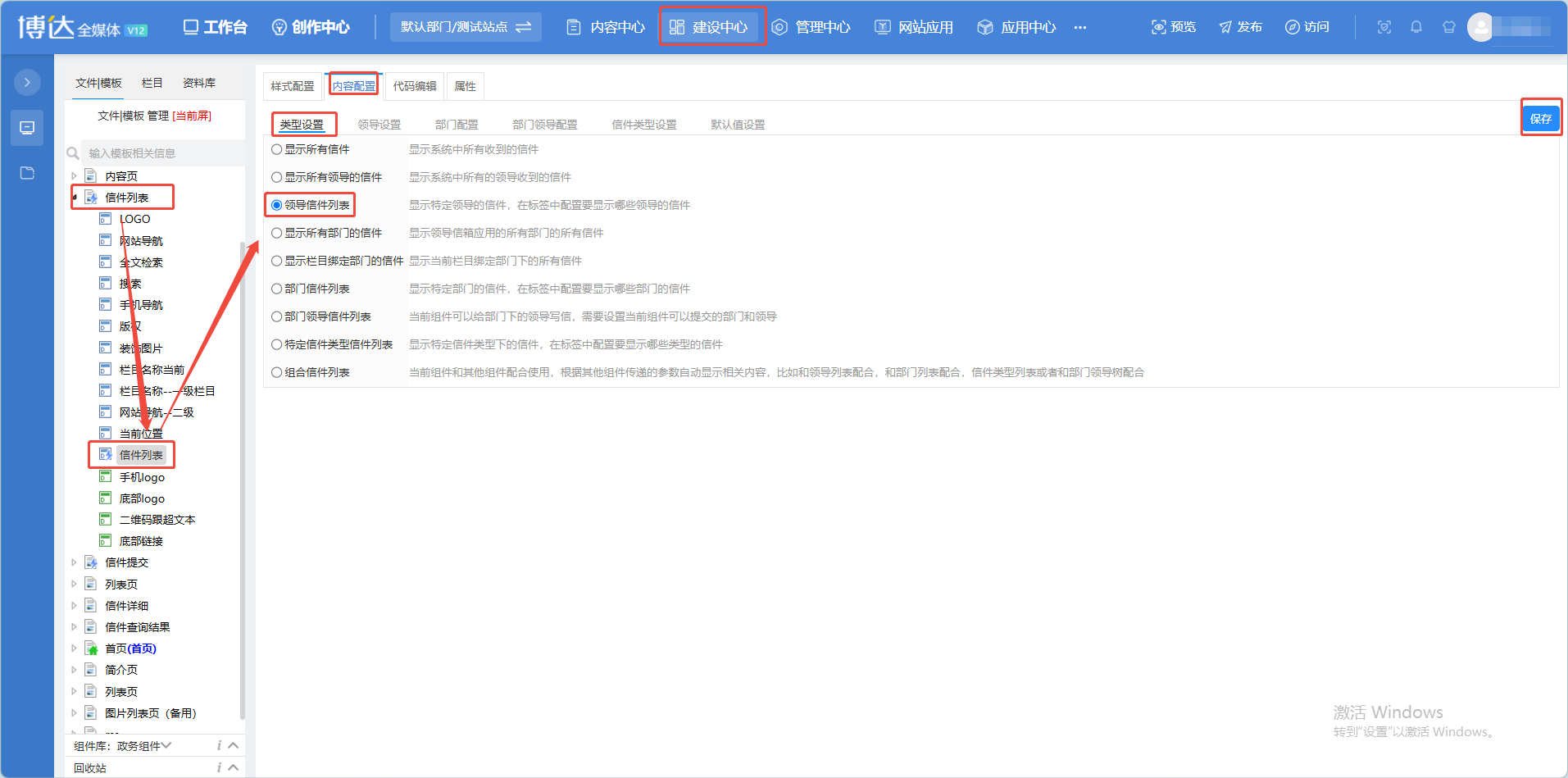Click the fullscreen scan icon in header
Viewport: 1568px width, 778px height.
click(1384, 27)
